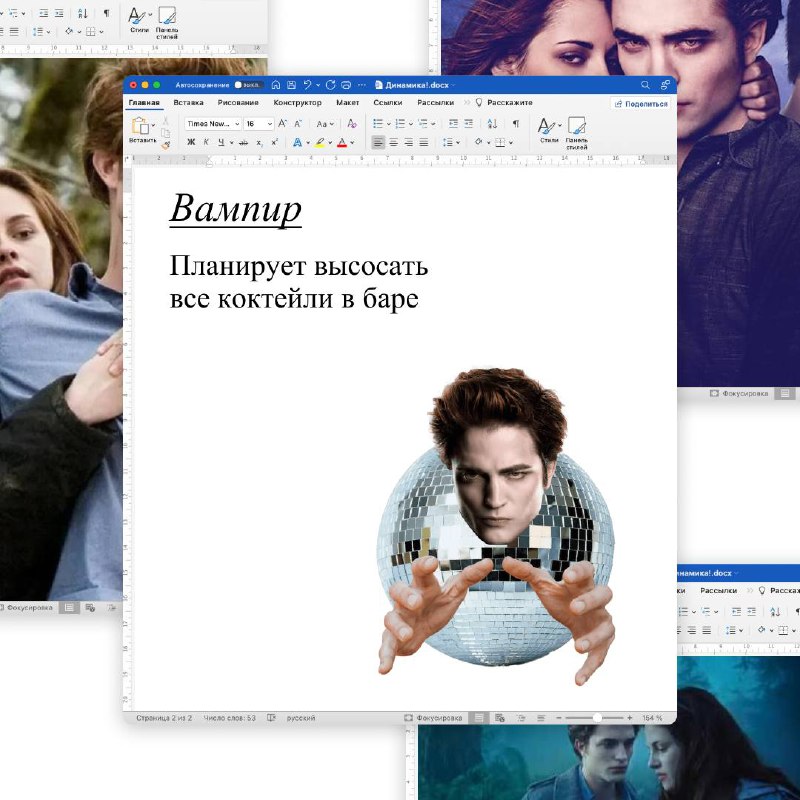Click the proofing book icon in status bar

point(271,718)
